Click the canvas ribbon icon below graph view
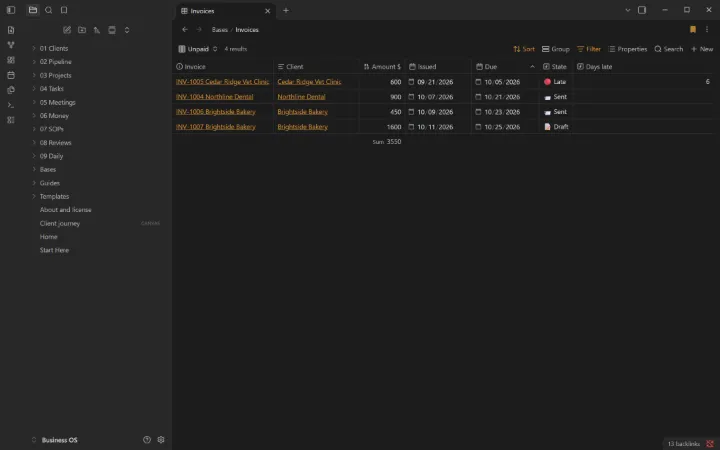Screen dimensions: 720x450 [x=11, y=60]
